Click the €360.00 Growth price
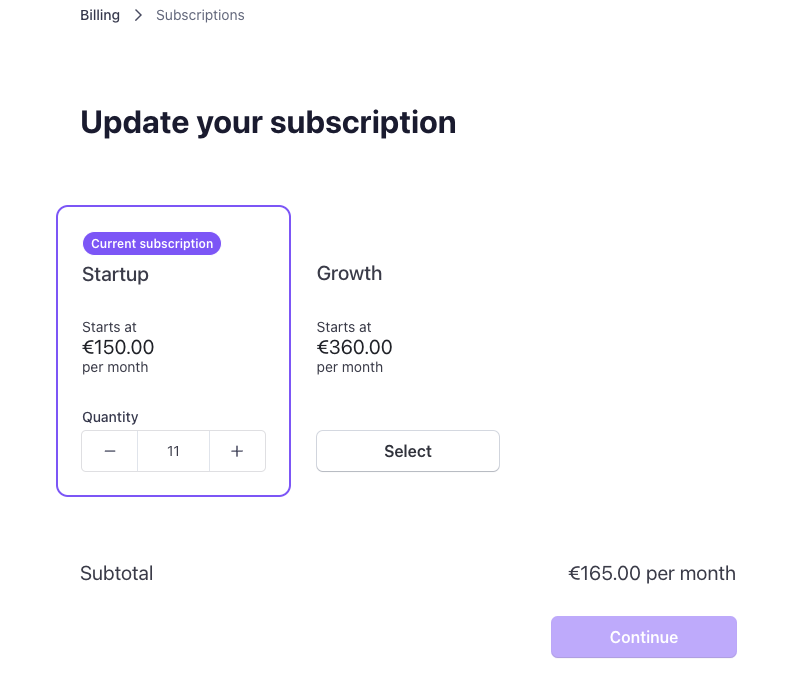 pyautogui.click(x=354, y=347)
